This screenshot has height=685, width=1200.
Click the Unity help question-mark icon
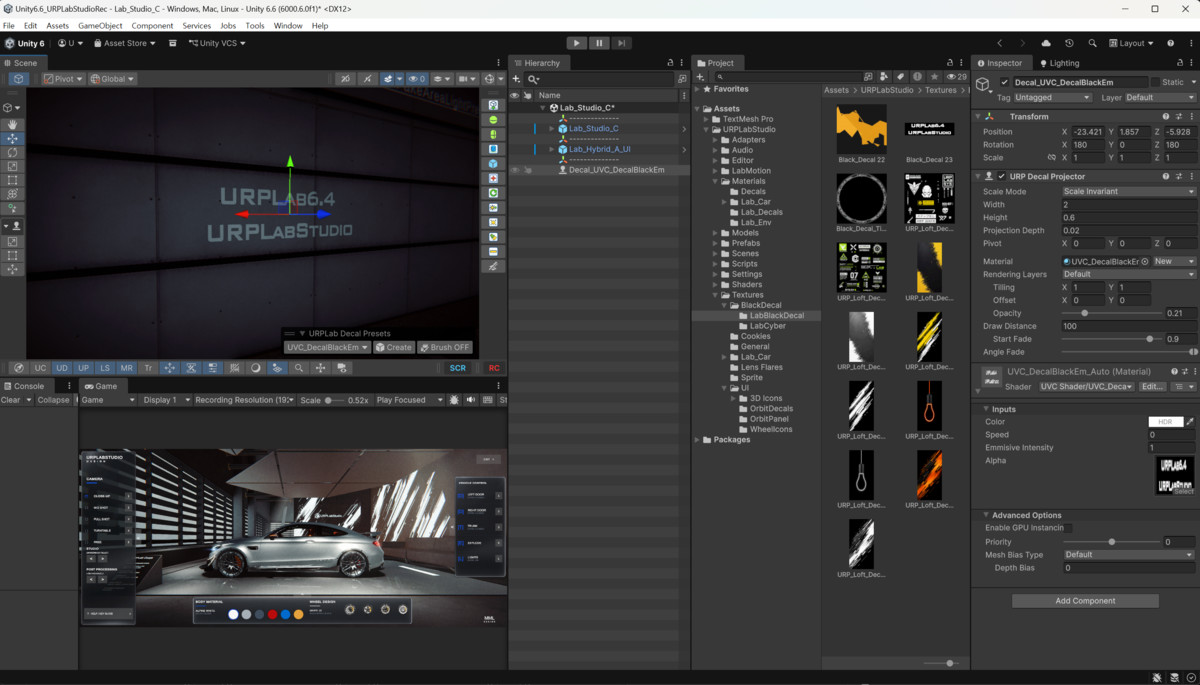(x=1169, y=43)
